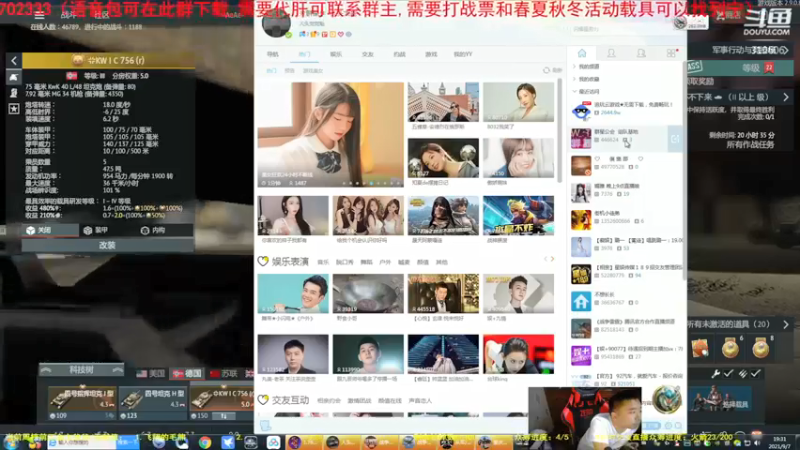
Task: Open the apps grid icon with red dot
Action: 671,53
